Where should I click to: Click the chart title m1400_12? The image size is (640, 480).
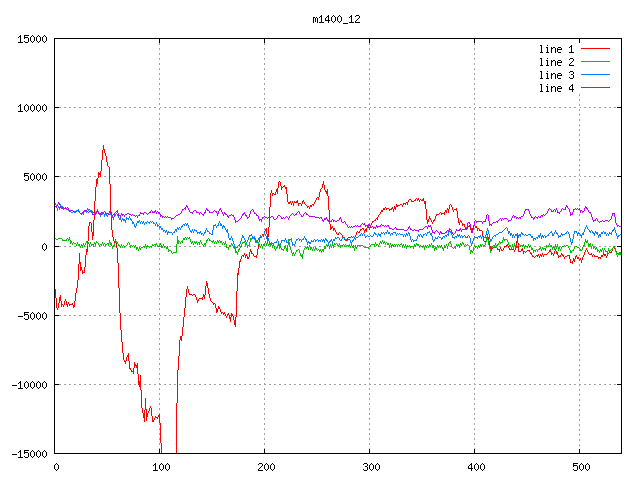(336, 19)
